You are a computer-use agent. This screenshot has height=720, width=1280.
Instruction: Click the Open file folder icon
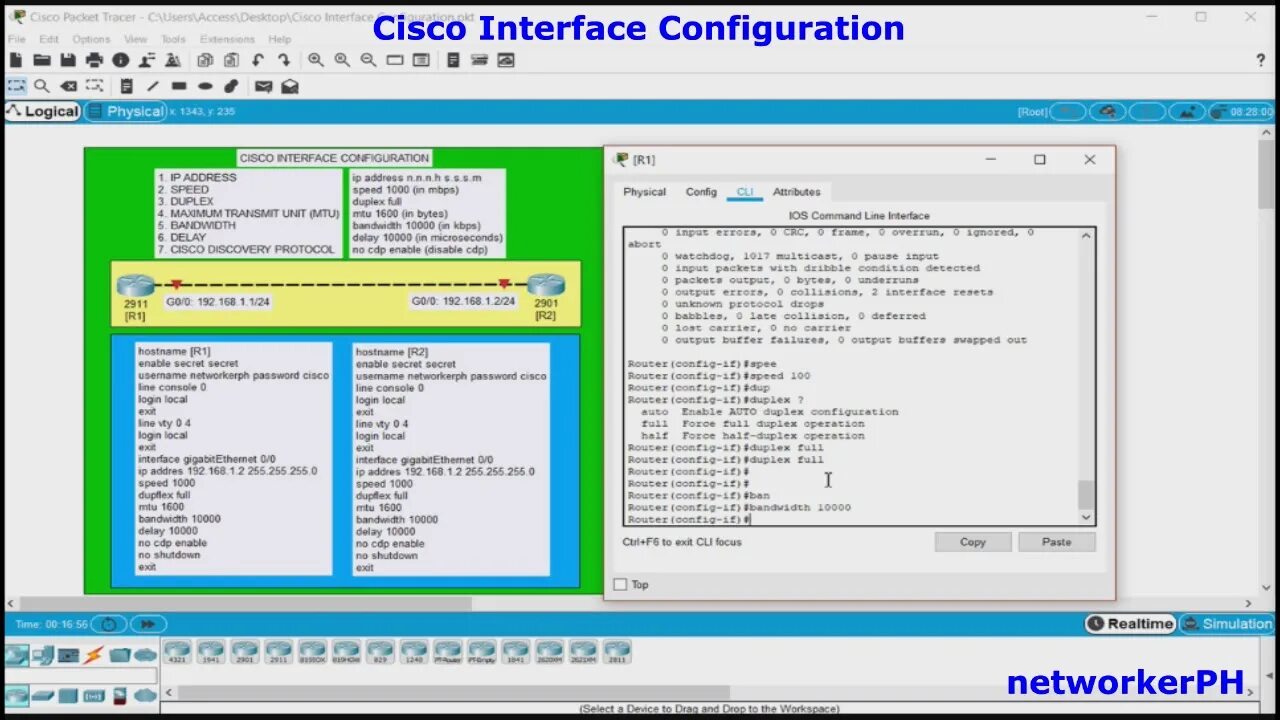42,61
